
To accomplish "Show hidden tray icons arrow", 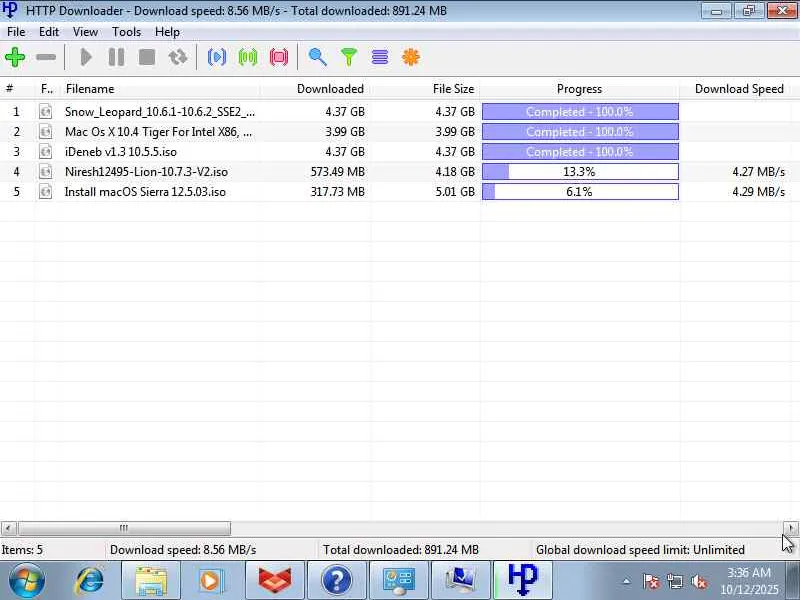I will coord(626,581).
